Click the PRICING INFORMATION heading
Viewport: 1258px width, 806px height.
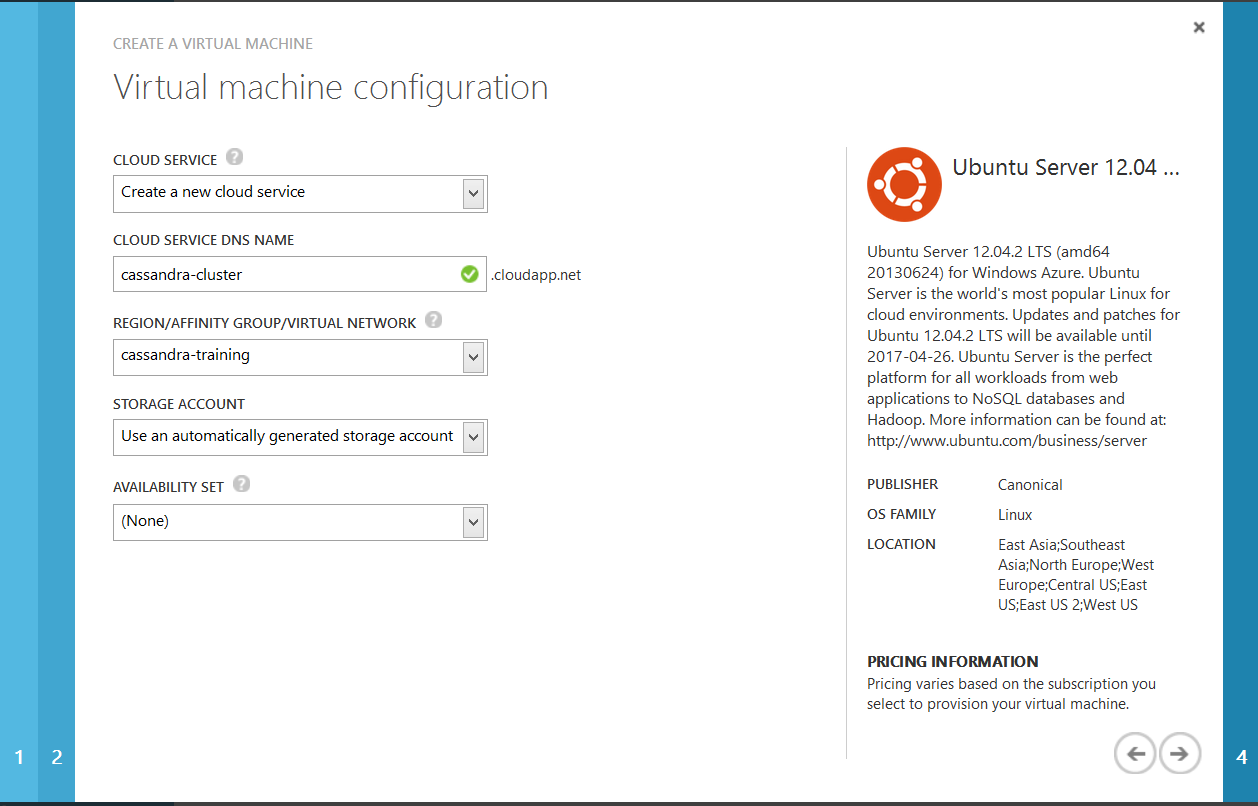(x=953, y=662)
